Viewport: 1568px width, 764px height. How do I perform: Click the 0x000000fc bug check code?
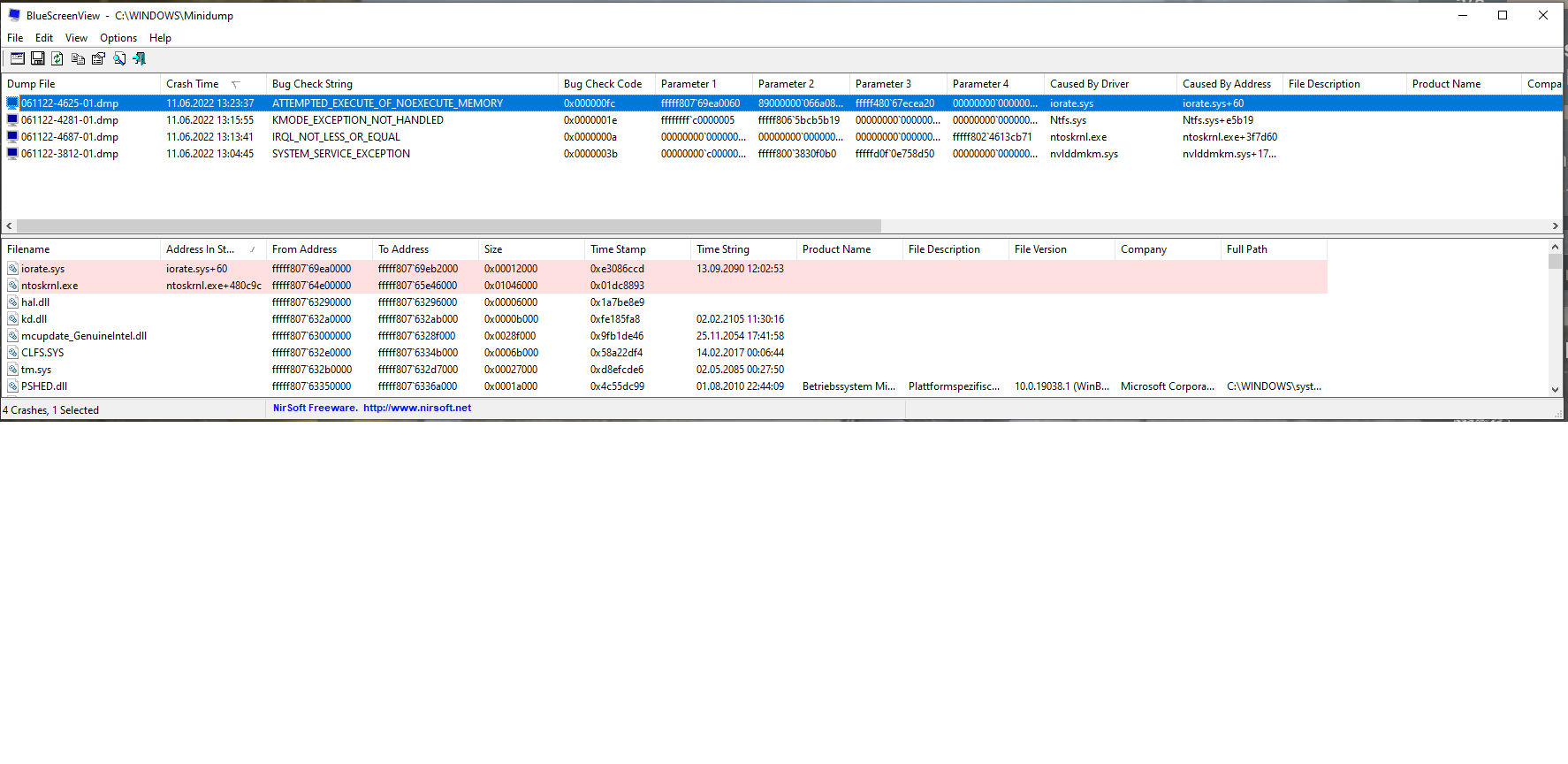click(590, 103)
